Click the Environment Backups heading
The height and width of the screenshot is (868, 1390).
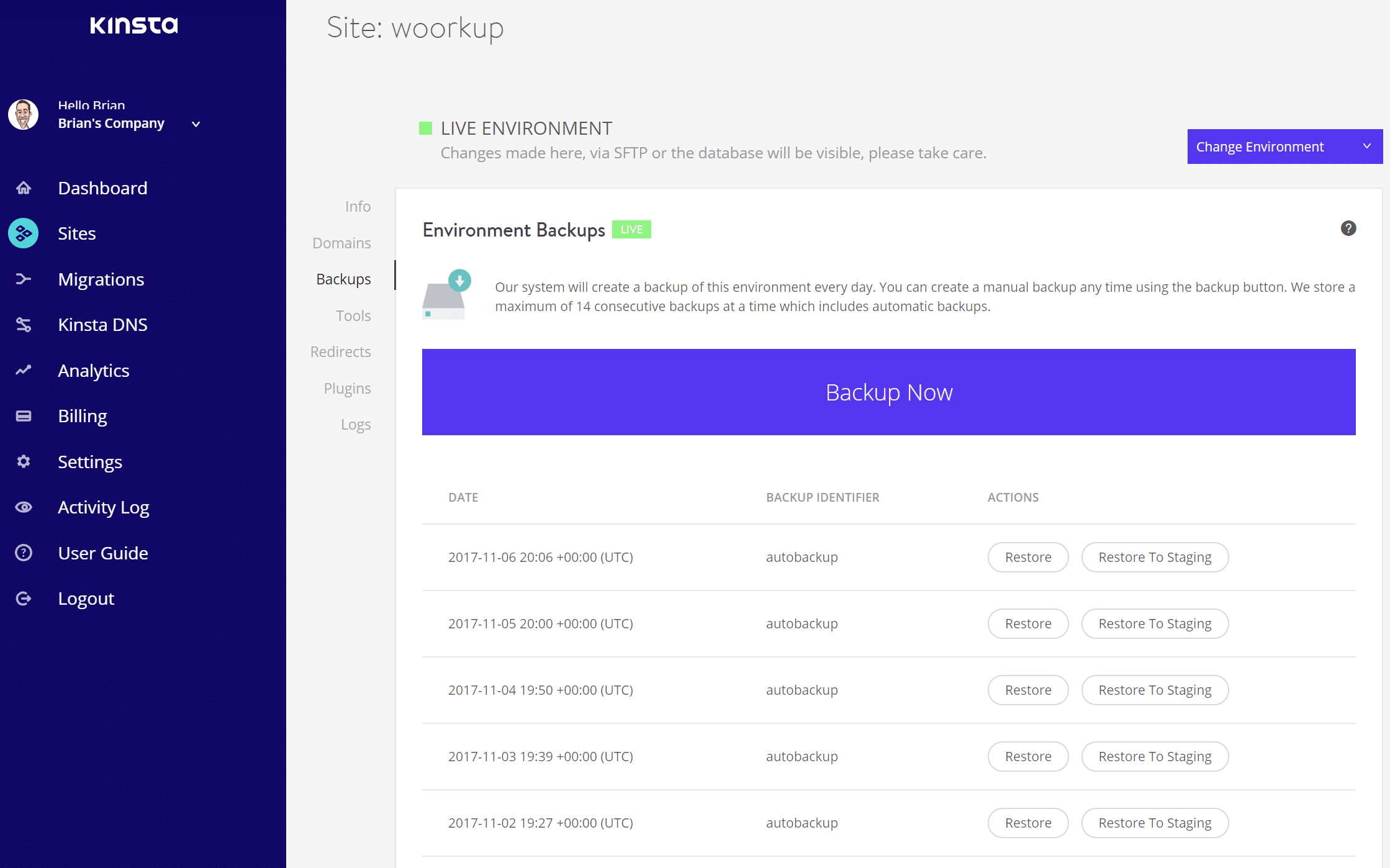coord(514,230)
